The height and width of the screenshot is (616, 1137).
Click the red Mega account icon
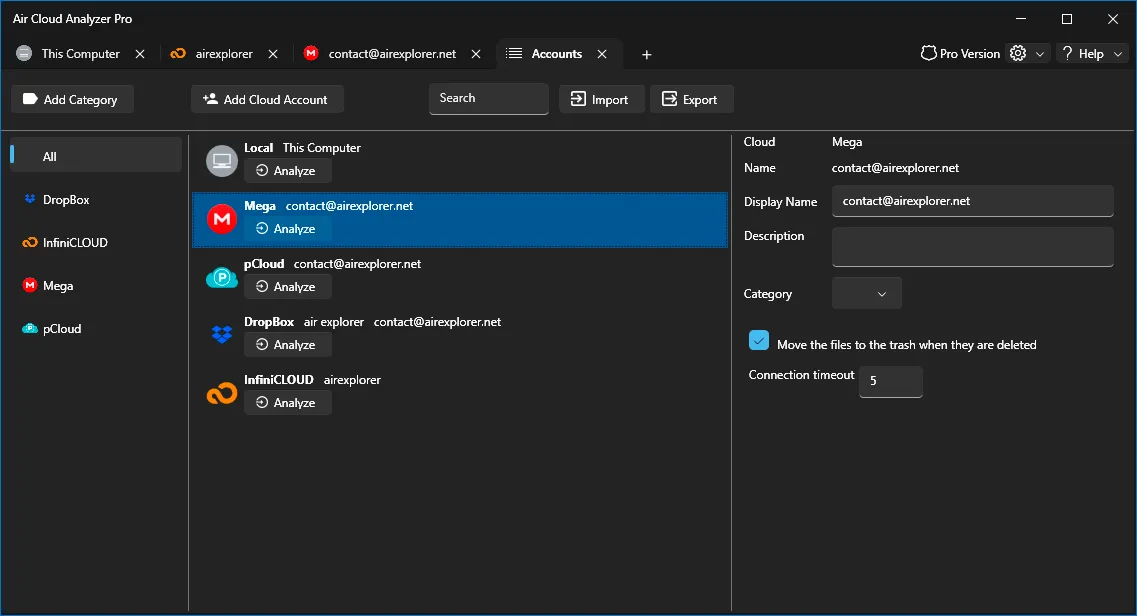click(x=222, y=219)
